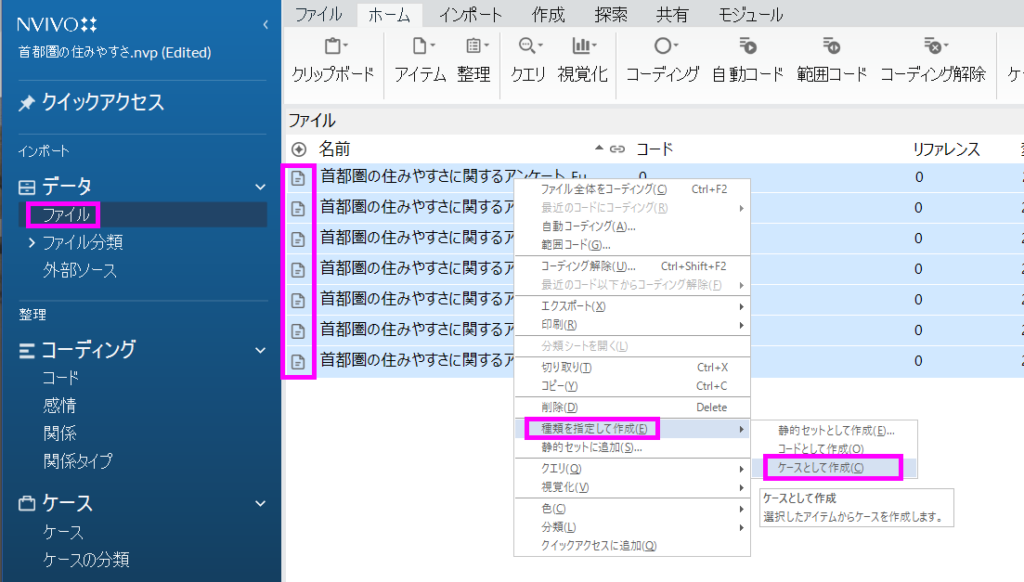Switch to the インポート ribbon tab
Viewport: 1024px width, 582px height.
pos(470,15)
